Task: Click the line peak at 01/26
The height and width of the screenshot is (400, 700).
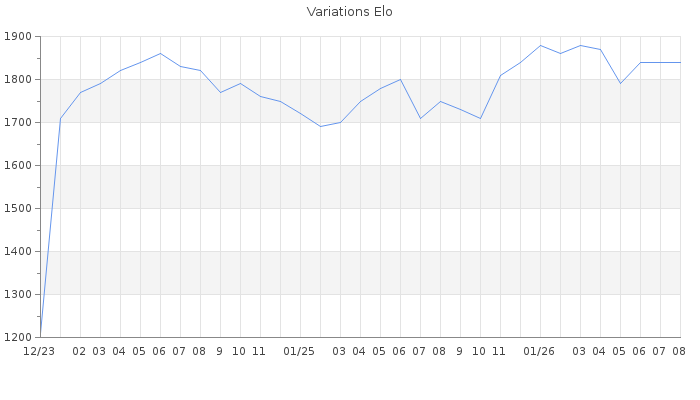Action: (541, 45)
